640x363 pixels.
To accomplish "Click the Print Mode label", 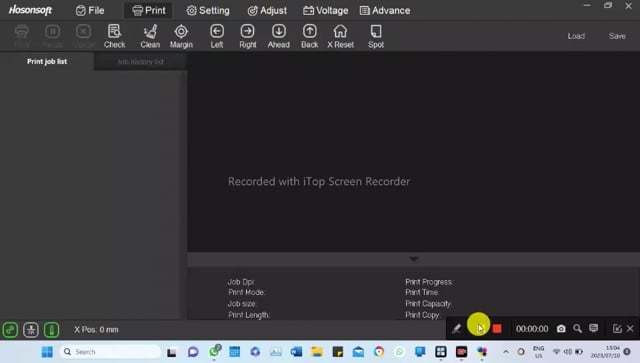I will point(247,292).
